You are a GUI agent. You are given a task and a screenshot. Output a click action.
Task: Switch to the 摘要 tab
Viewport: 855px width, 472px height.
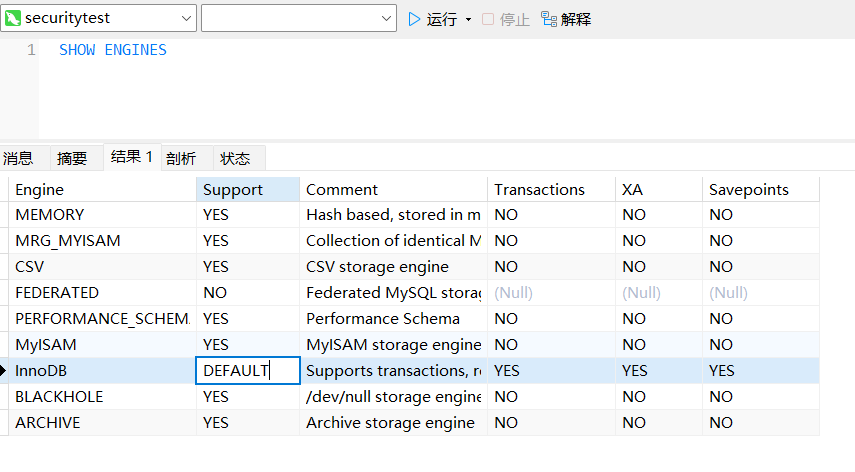tap(72, 158)
